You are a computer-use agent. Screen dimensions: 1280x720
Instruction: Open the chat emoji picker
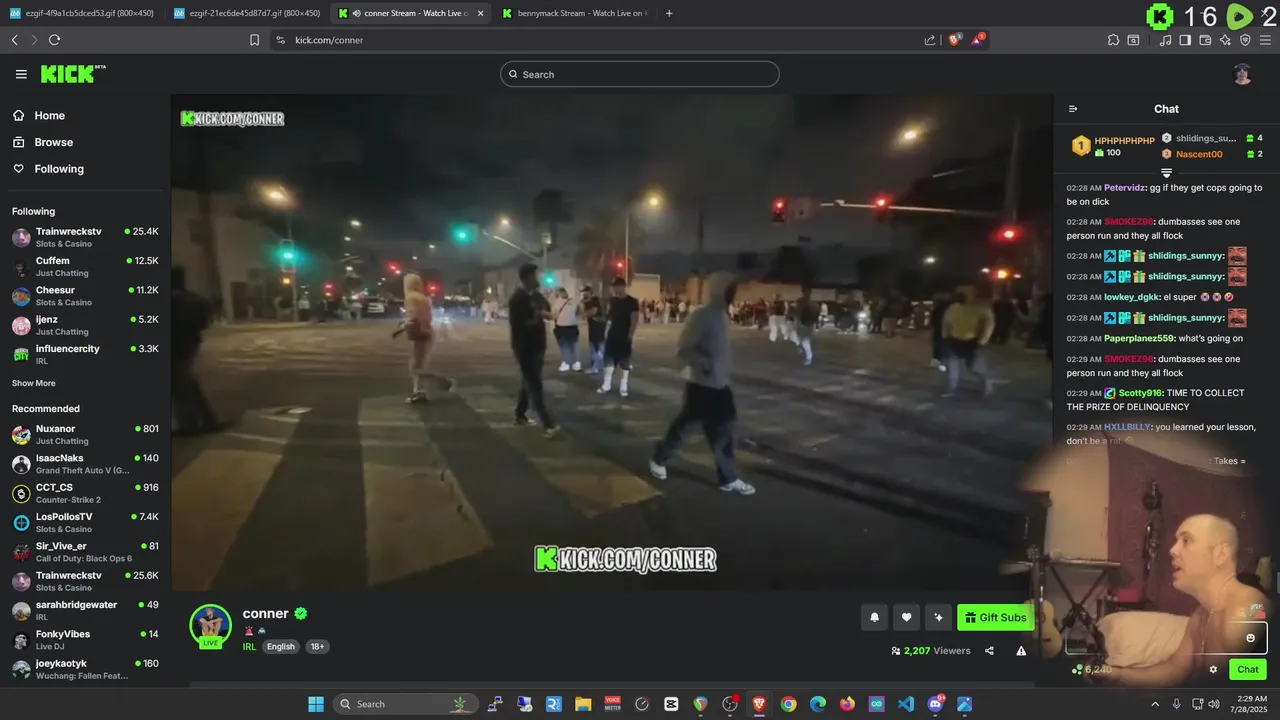point(1250,638)
